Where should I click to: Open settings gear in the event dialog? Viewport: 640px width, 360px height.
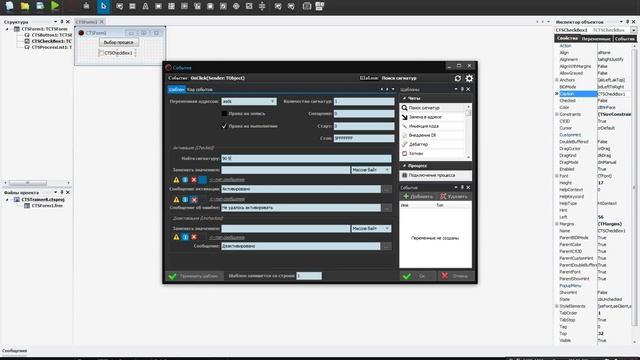tap(469, 78)
